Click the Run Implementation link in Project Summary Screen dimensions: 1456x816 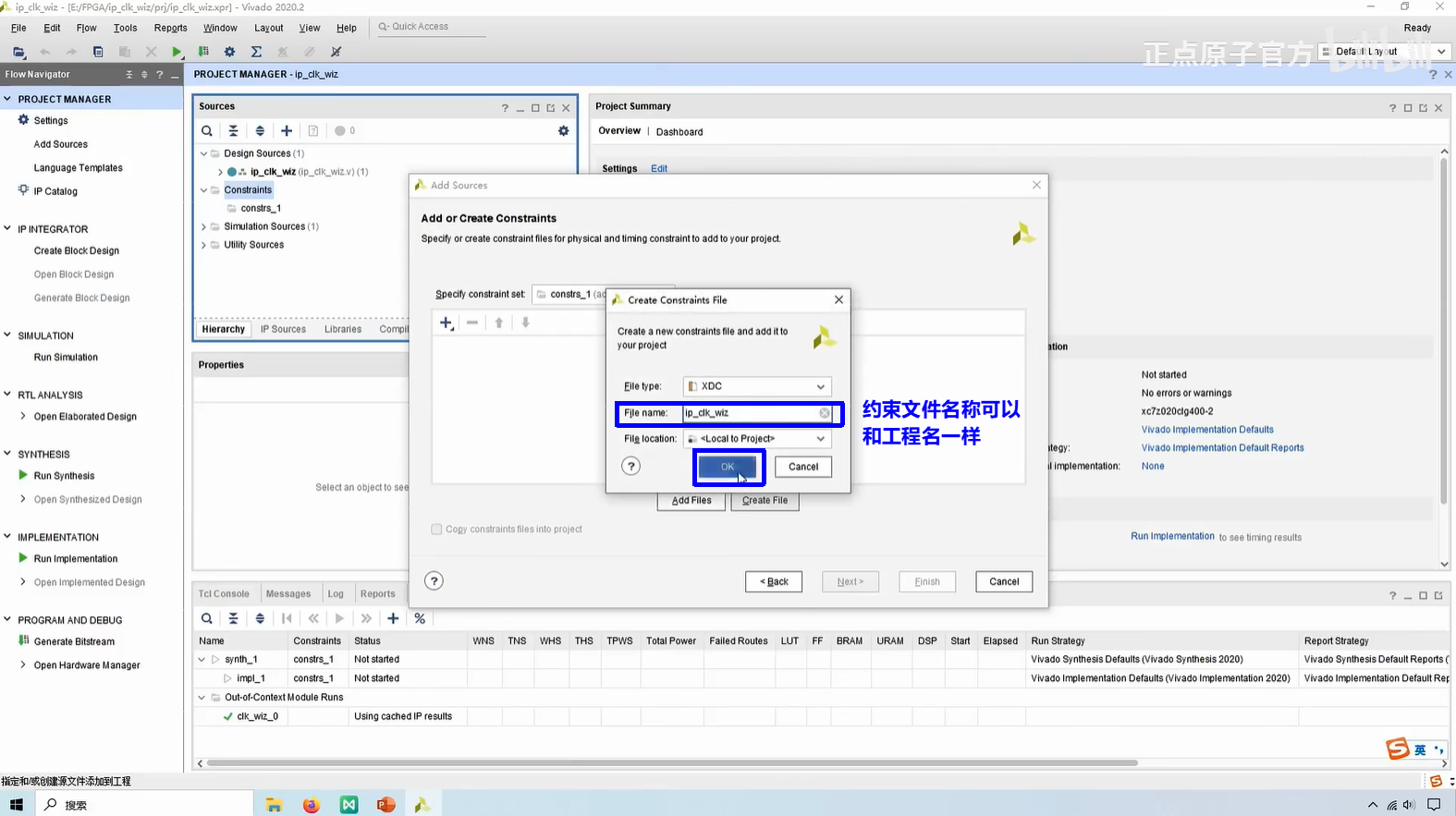pos(1172,536)
